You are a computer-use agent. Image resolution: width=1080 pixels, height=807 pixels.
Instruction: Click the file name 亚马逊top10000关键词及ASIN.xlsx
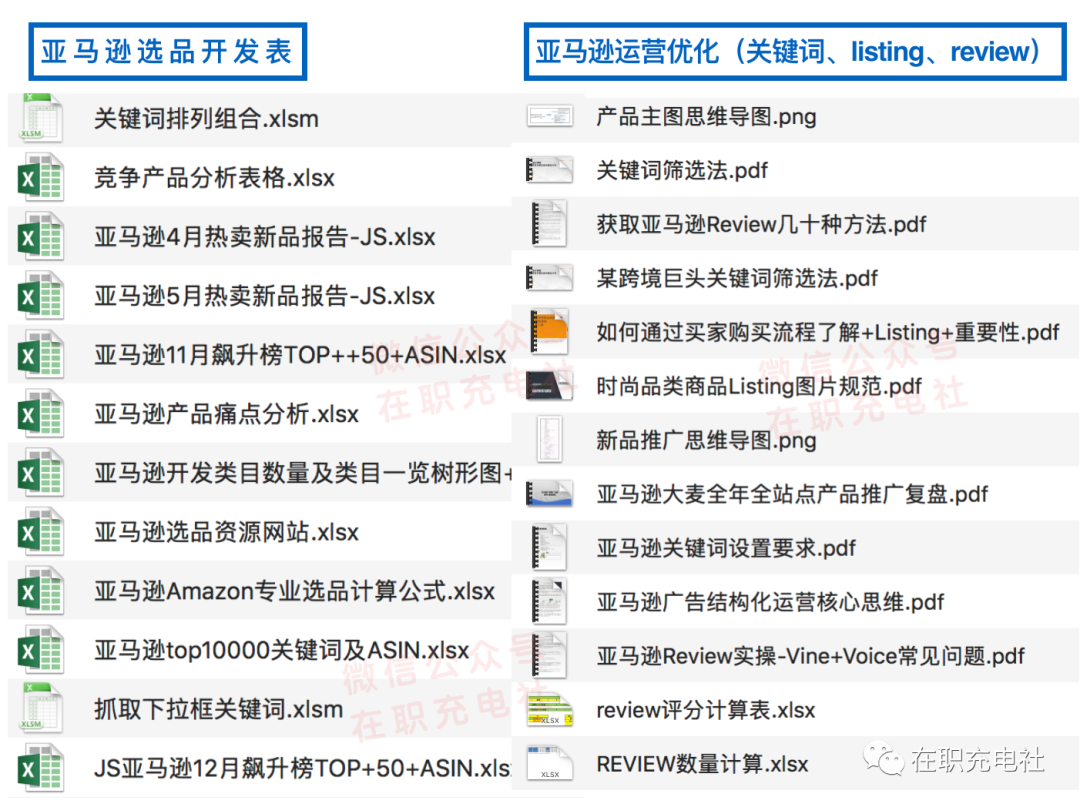coord(282,651)
